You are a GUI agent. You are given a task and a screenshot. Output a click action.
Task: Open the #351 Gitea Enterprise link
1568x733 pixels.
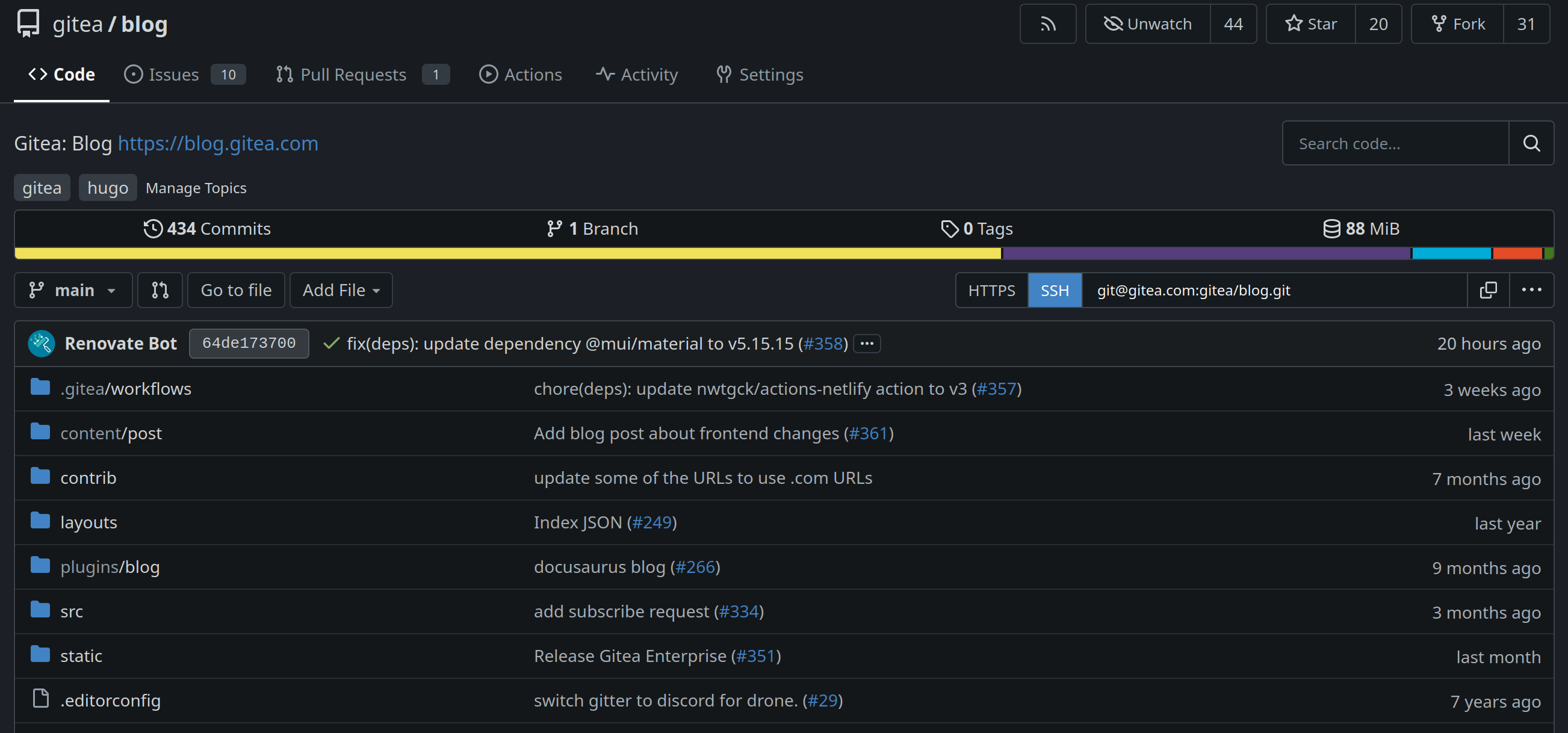pos(756,656)
